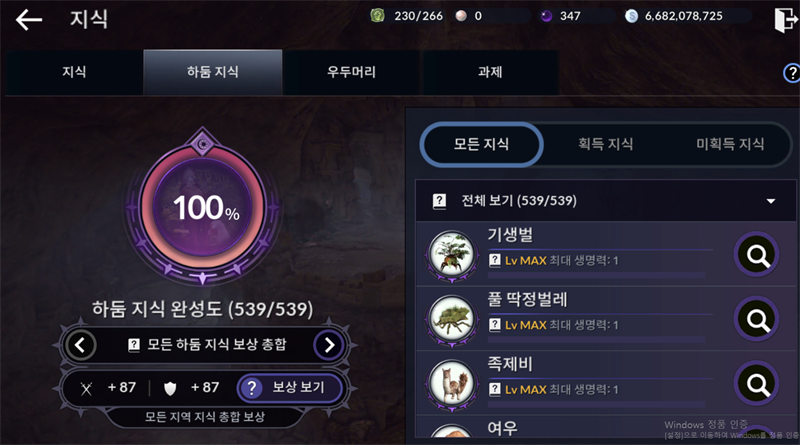This screenshot has width=800, height=445.
Task: Click the 100% completion progress circle
Action: coord(203,207)
